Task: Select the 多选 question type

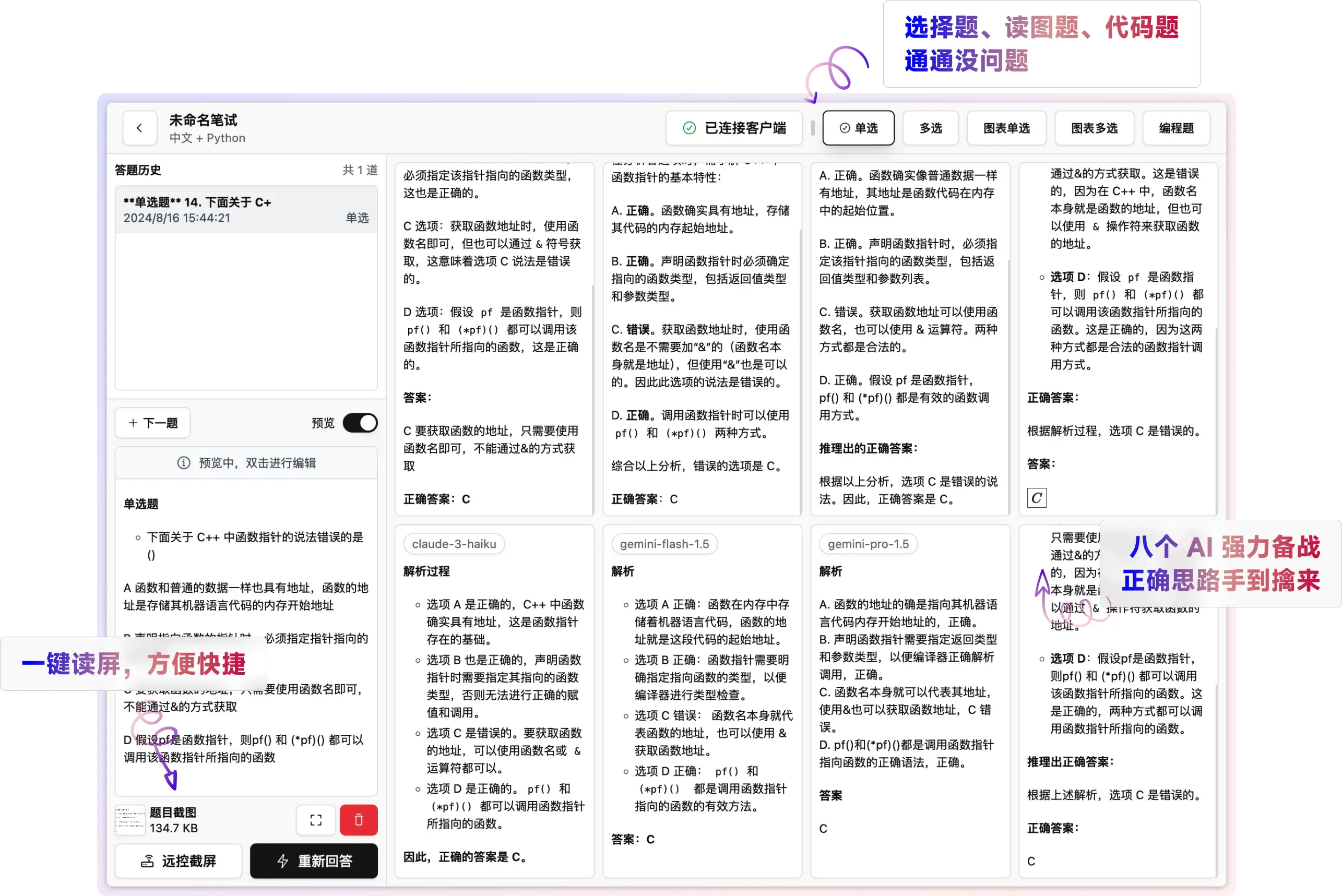Action: (931, 128)
